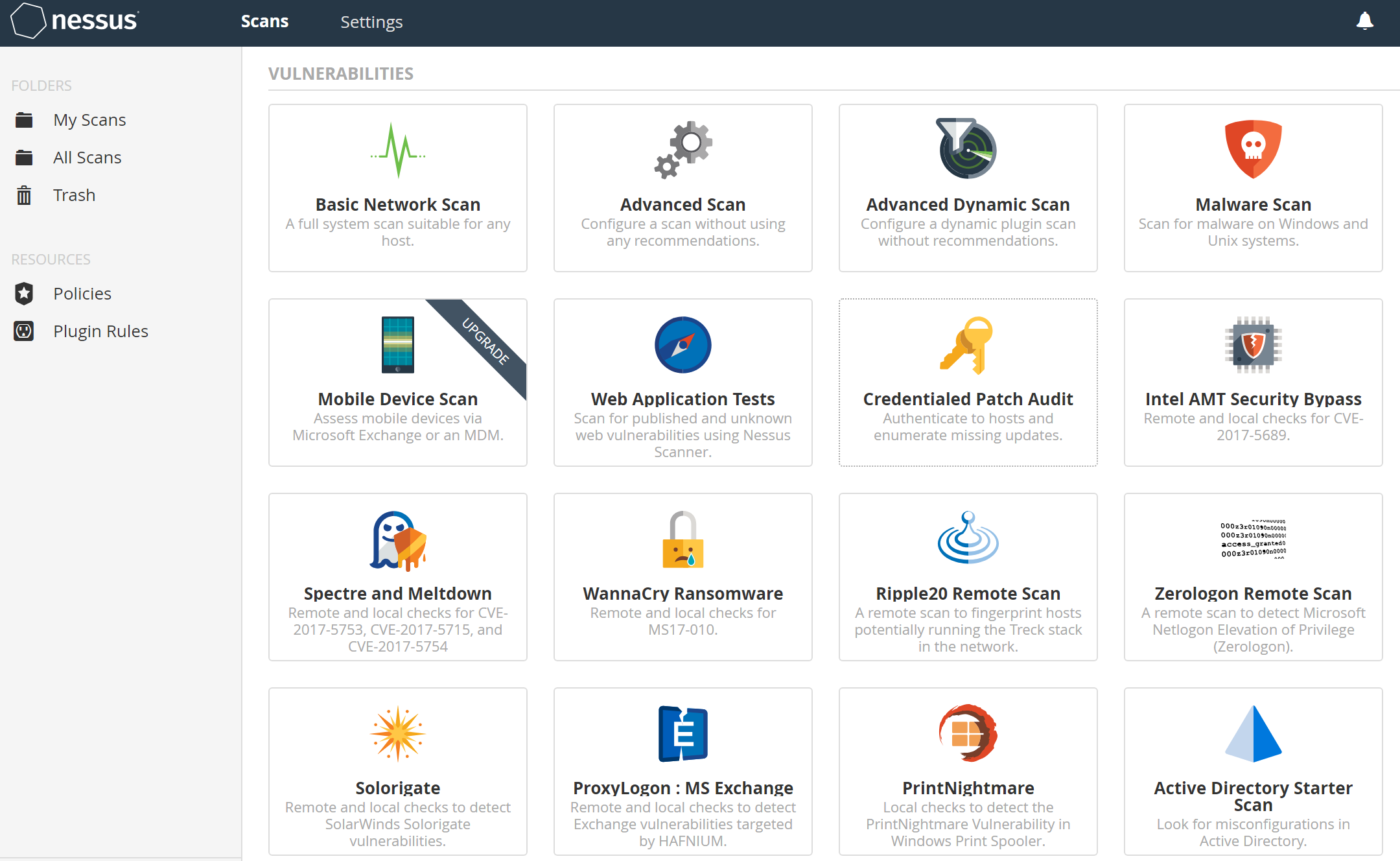This screenshot has width=1400, height=861.
Task: Click the Web Application Tests compass icon
Action: tap(682, 344)
